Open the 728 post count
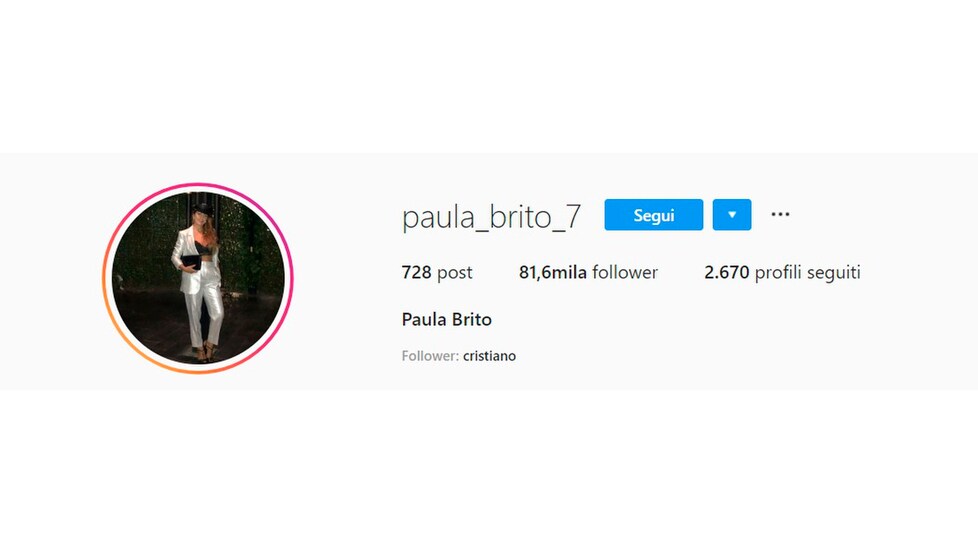Viewport: 978px width, 544px height. tap(437, 272)
